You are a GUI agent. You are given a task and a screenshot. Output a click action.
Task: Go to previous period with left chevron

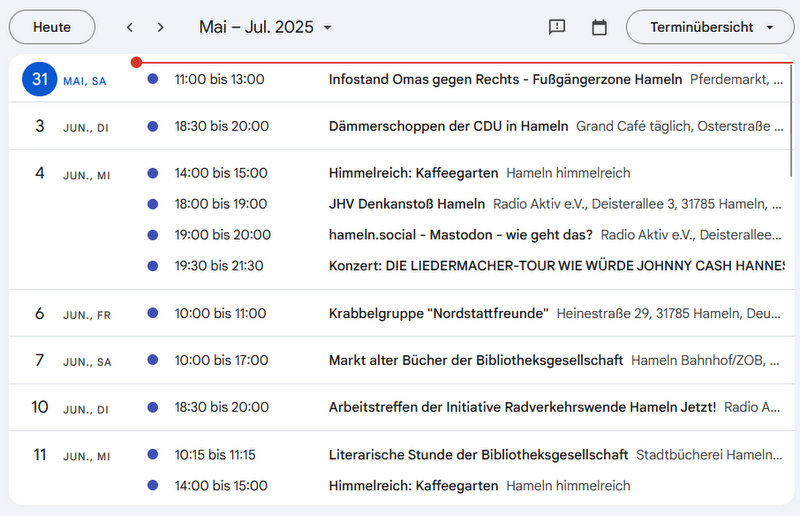coord(130,27)
